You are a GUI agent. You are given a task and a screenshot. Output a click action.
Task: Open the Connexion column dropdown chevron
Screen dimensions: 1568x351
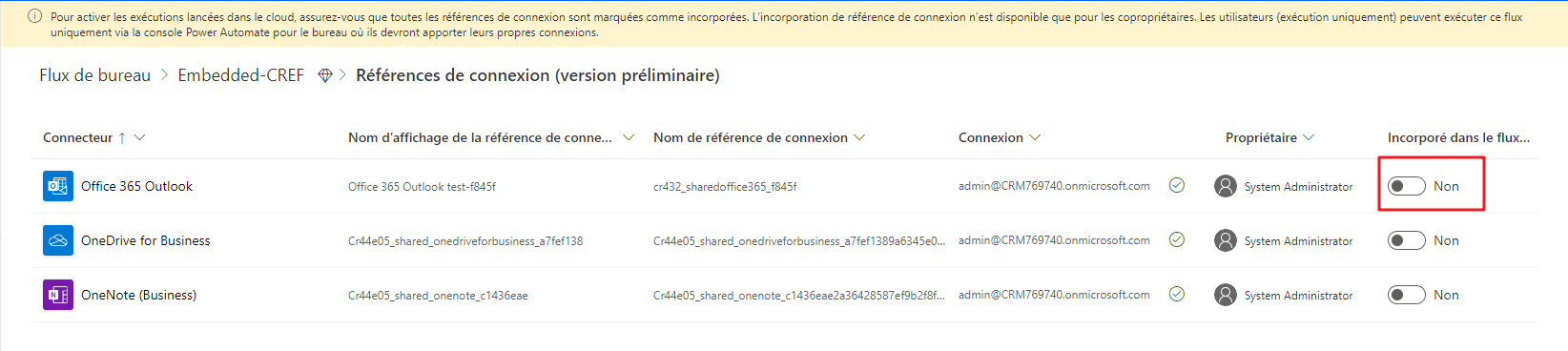point(1035,137)
